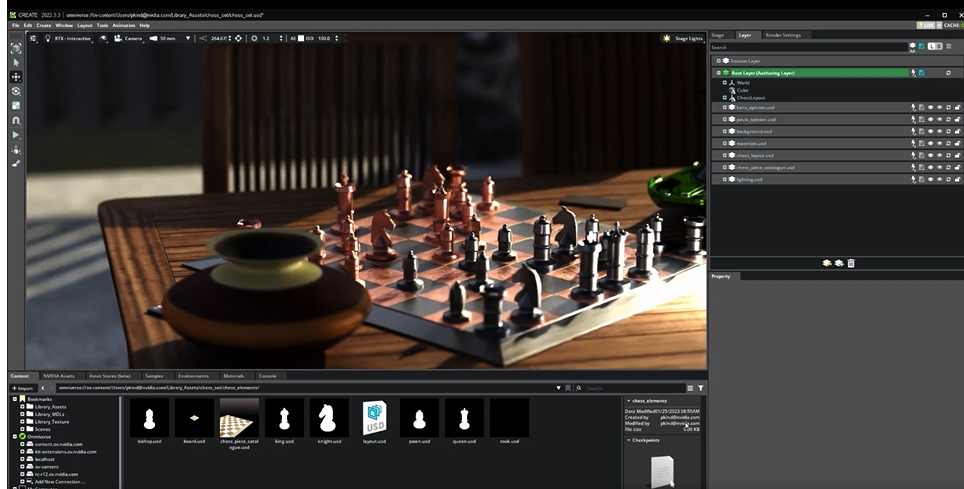
Task: Select the arrow selection tool
Action: (16, 62)
